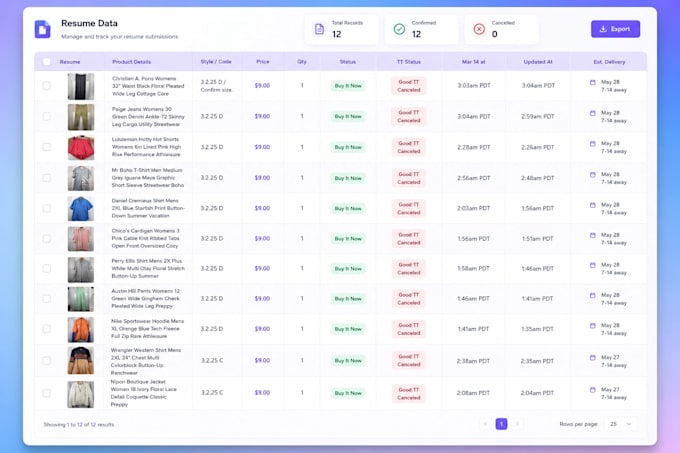This screenshot has height=453, width=680.
Task: Click calendar icon in Perry Ellis row
Action: coord(593,265)
